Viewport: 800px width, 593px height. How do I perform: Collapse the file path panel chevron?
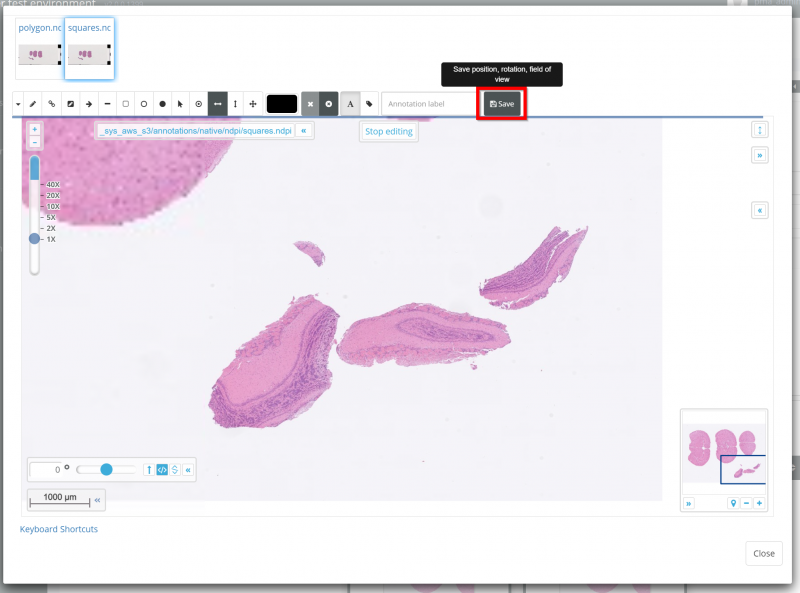coord(304,130)
